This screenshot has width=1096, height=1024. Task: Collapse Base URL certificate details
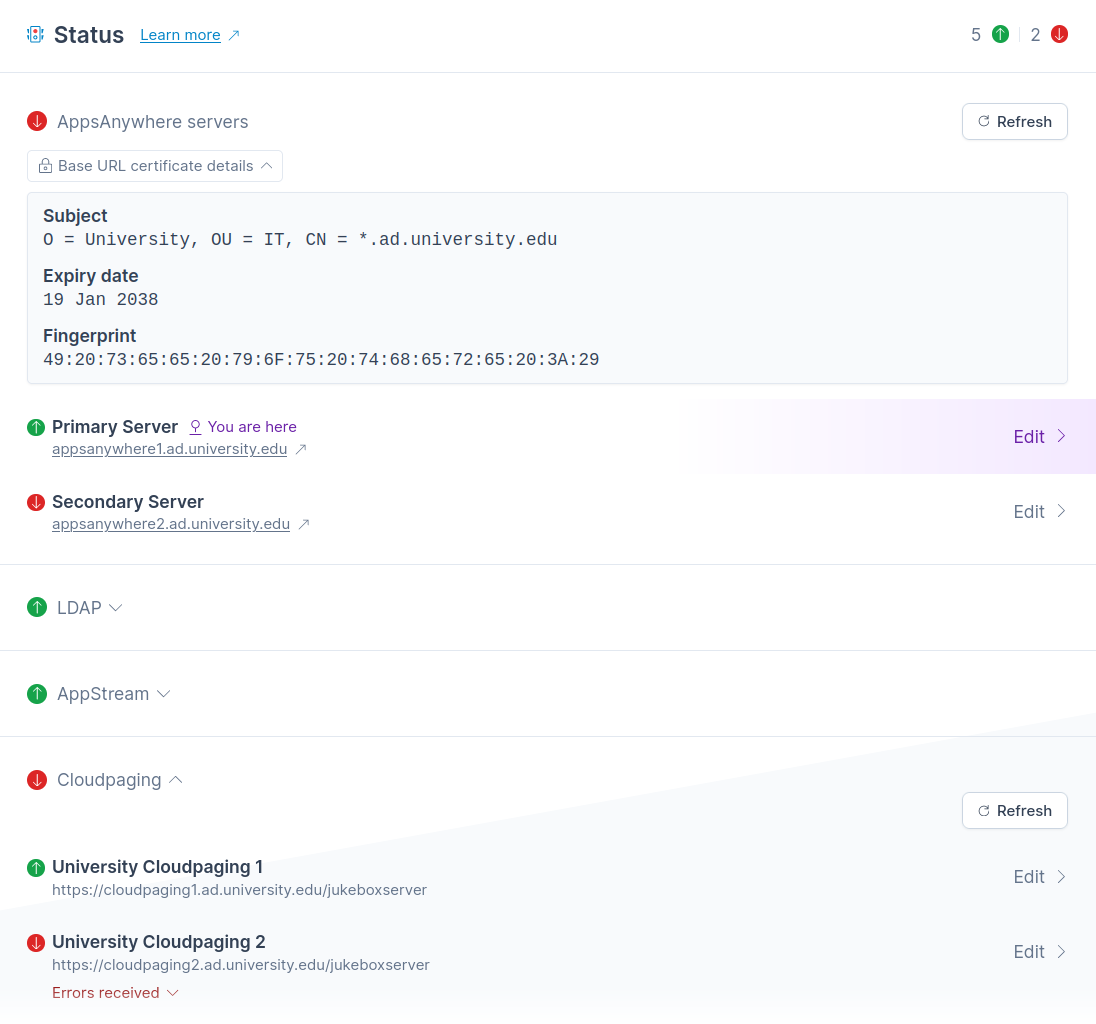[x=155, y=166]
